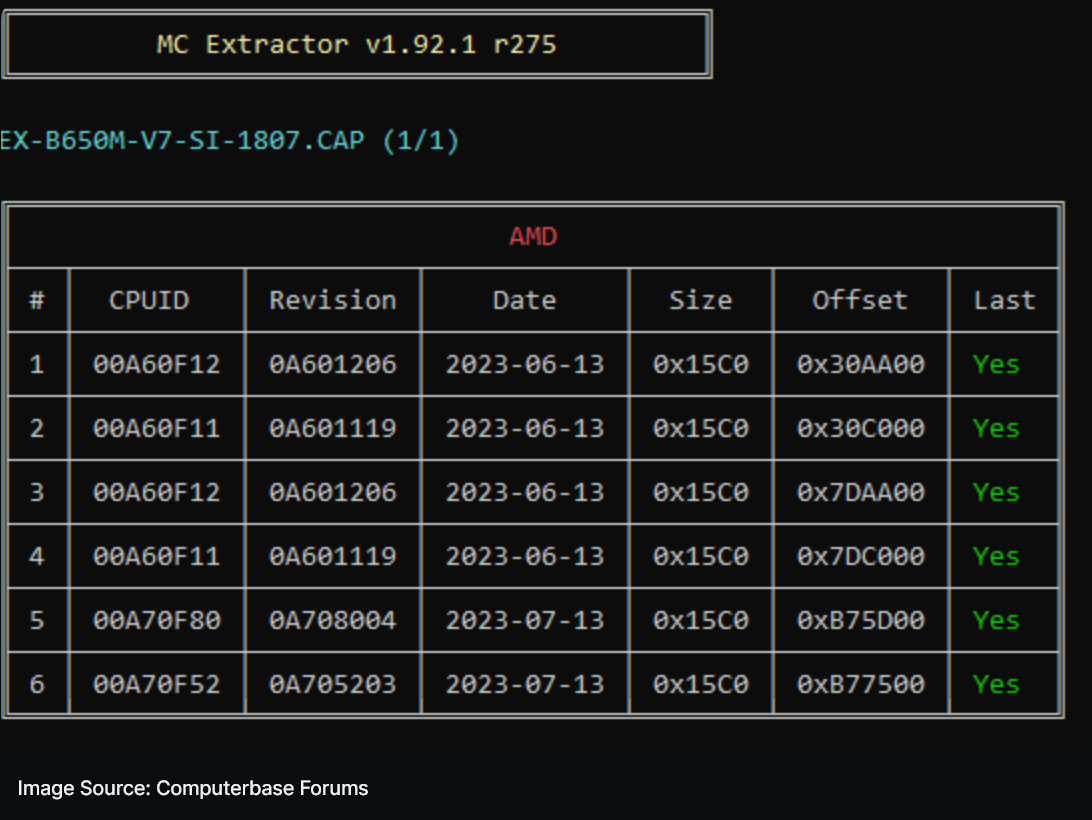
Task: Click the Revision column header
Action: point(333,300)
